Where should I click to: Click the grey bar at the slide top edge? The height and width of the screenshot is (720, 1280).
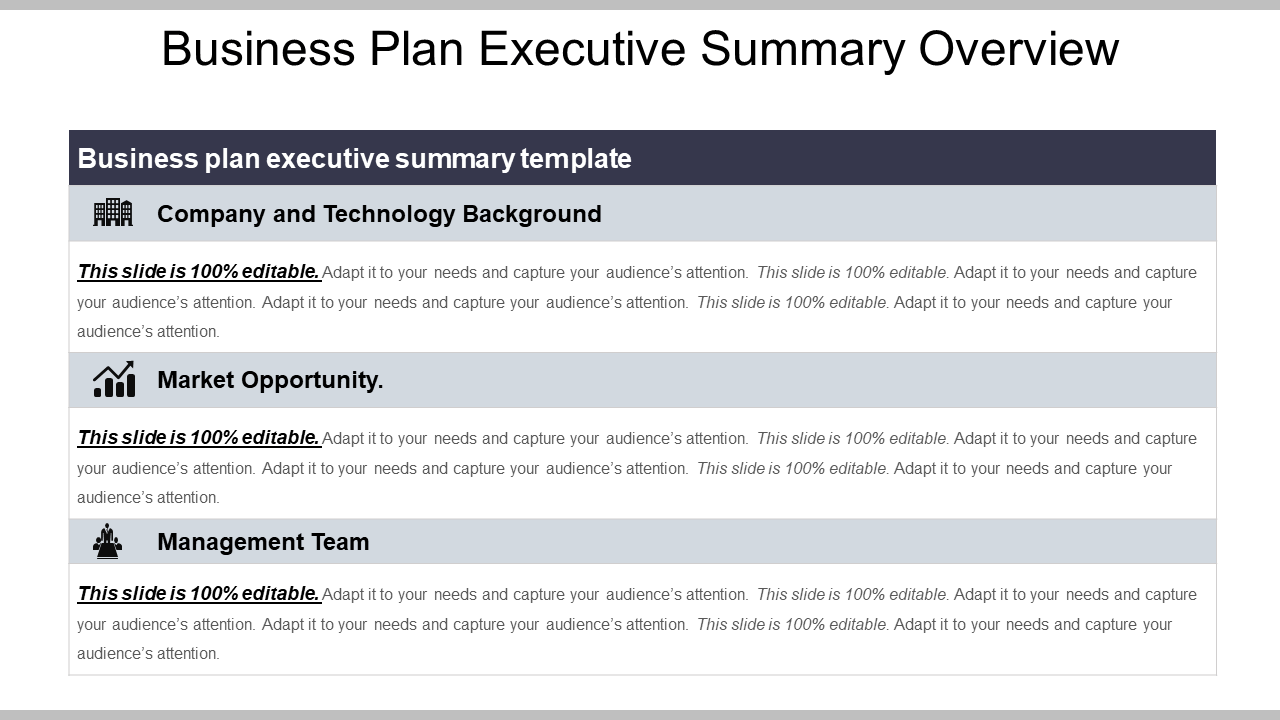point(640,5)
